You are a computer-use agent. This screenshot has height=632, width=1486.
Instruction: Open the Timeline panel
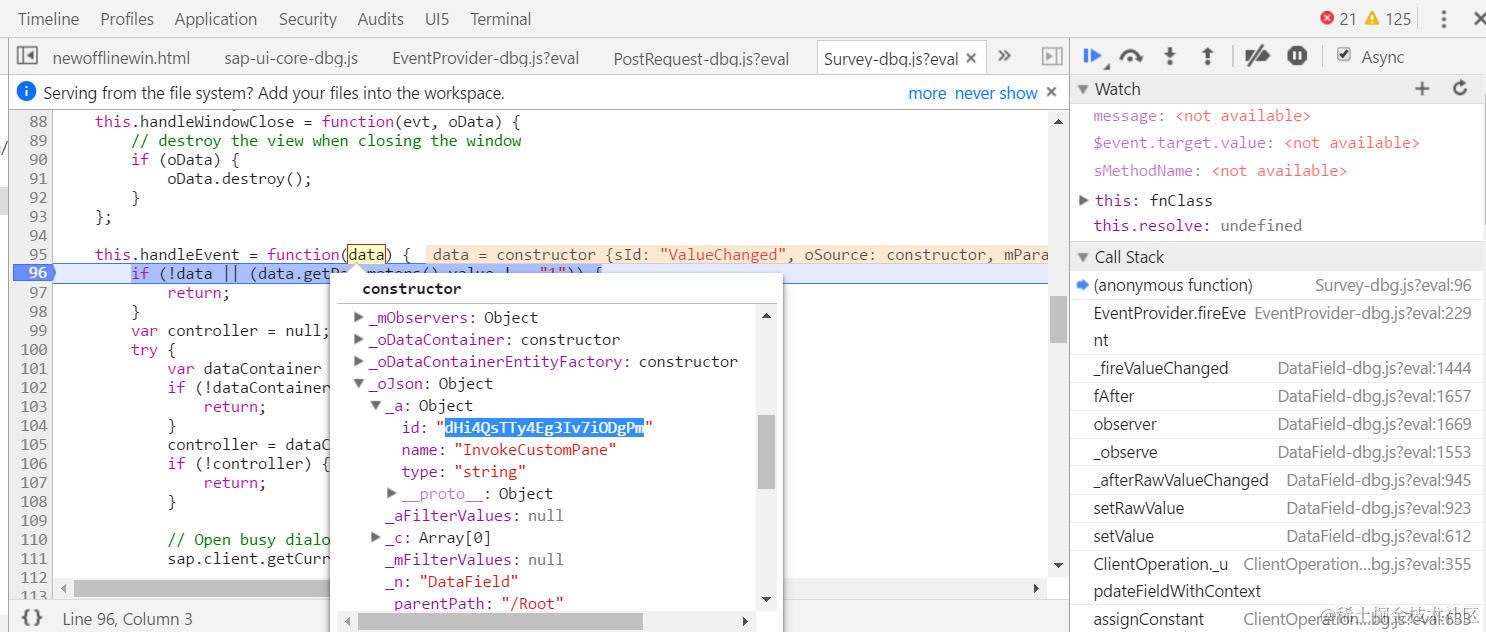point(48,19)
